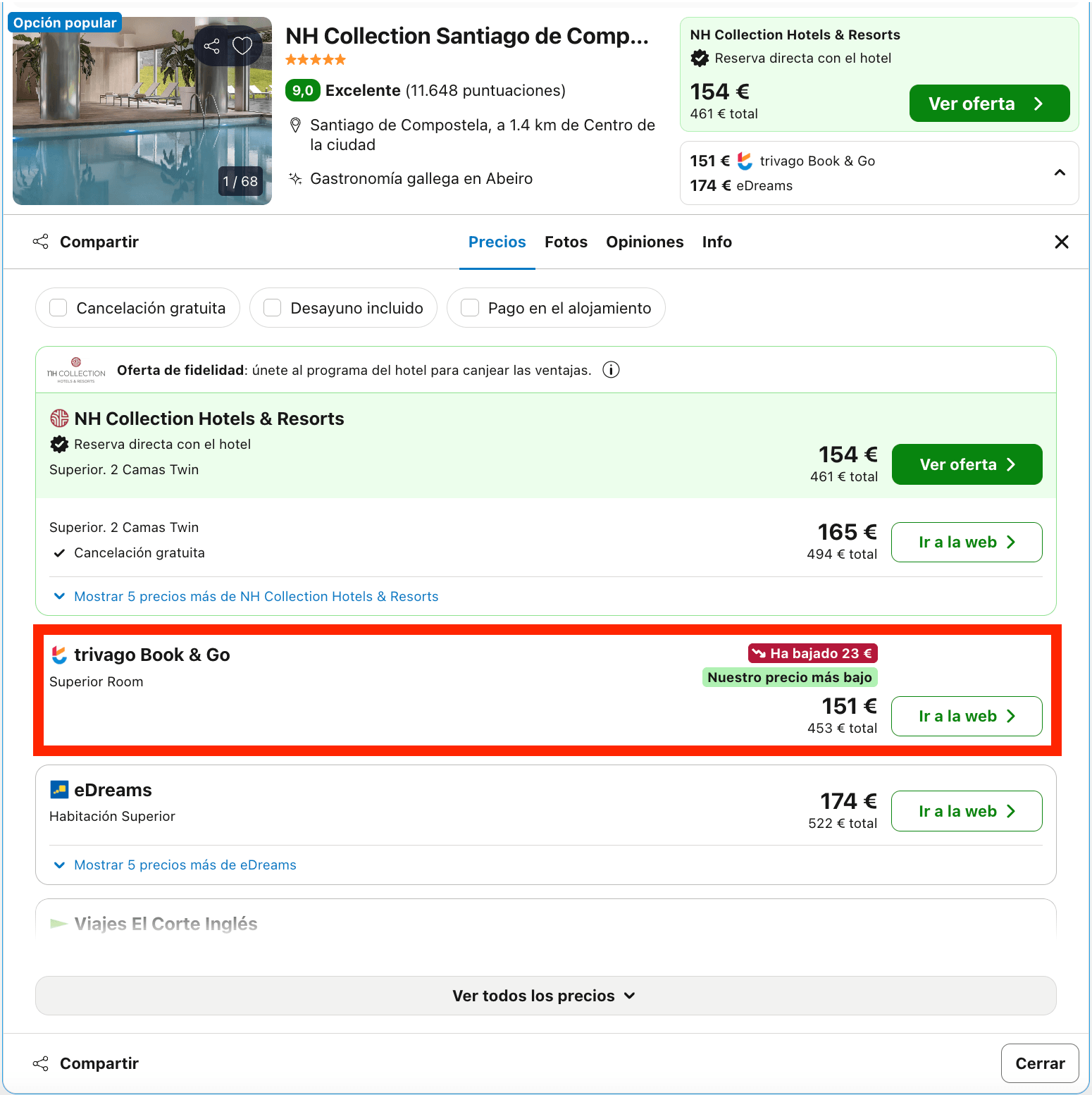Click the 9,0 rating badge
Image resolution: width=1092 pixels, height=1095 pixels.
tap(303, 90)
